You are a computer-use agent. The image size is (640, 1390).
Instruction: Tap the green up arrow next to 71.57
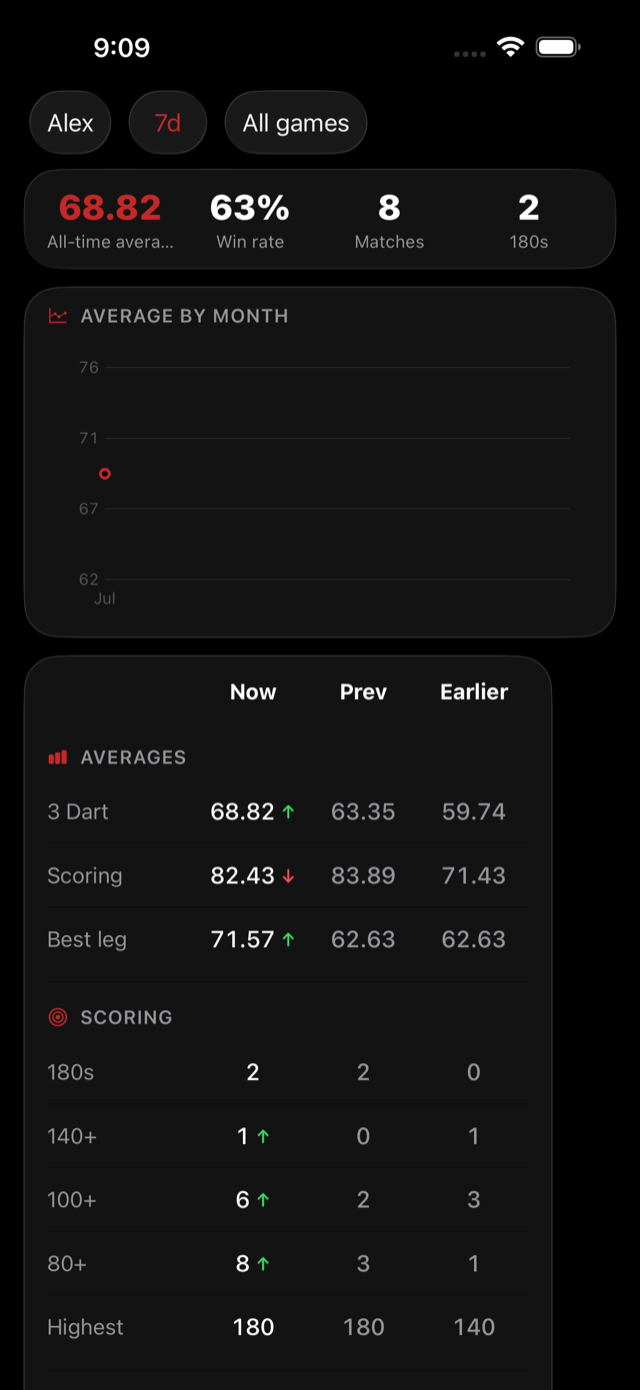pyautogui.click(x=288, y=940)
